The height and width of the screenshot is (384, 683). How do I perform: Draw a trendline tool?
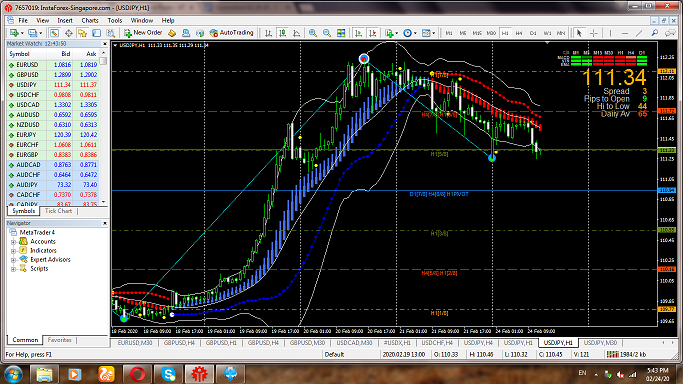[639, 33]
